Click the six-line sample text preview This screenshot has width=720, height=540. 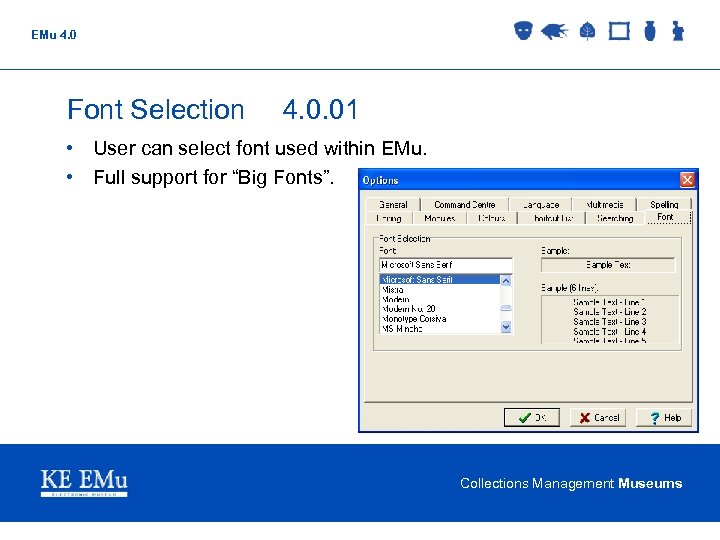610,320
